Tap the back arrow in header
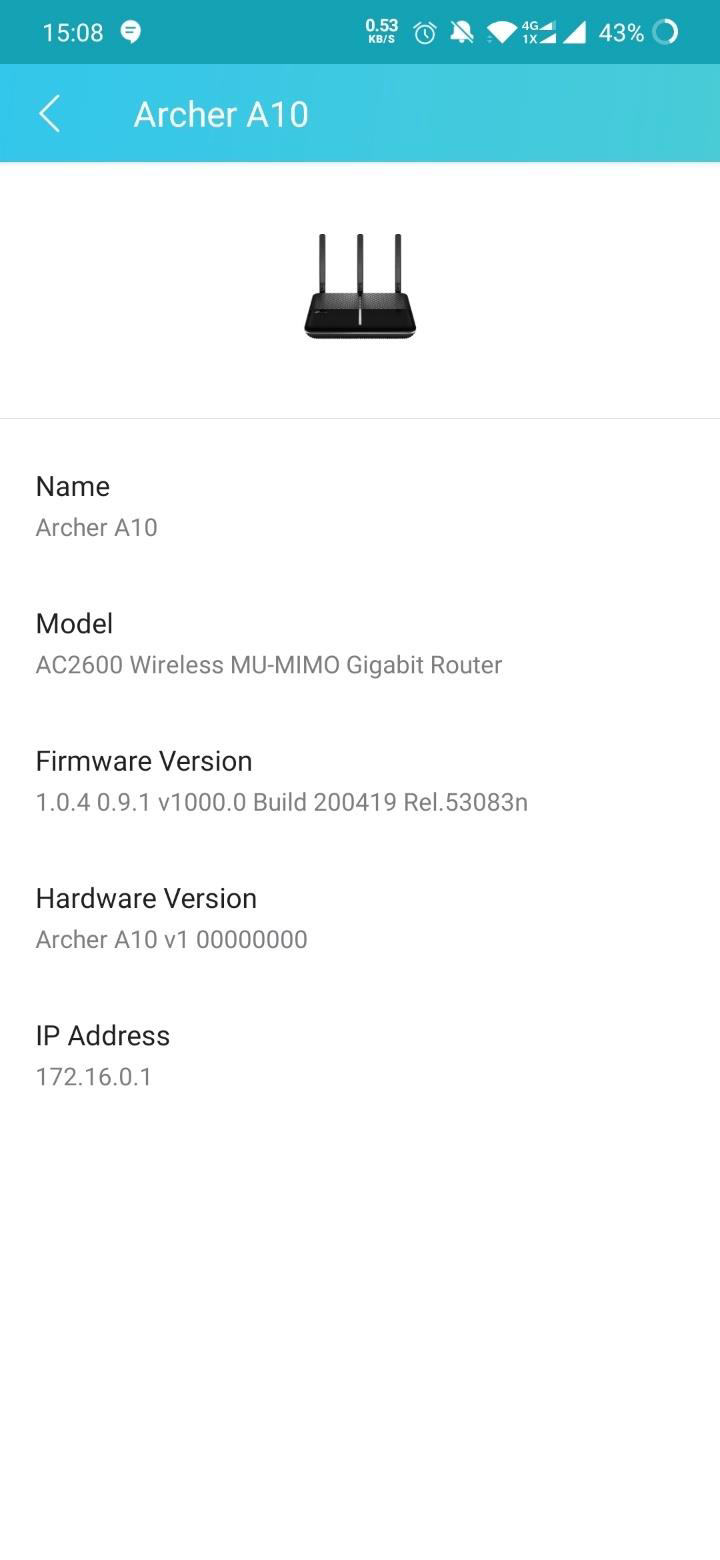Viewport: 720px width, 1560px height. tap(49, 114)
